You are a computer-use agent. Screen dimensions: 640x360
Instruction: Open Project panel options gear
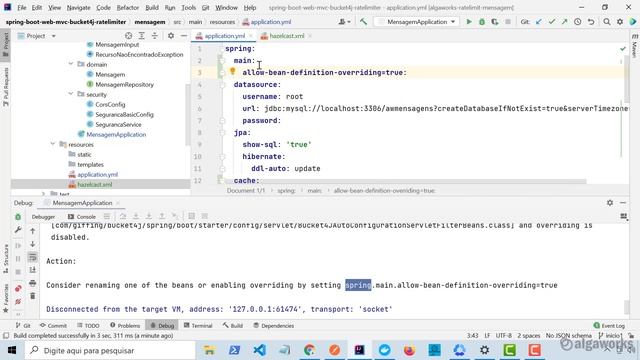pos(171,36)
